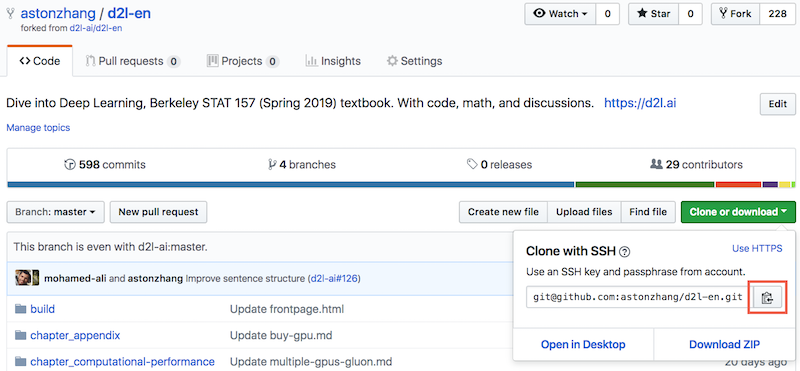Open the Update buy-gpu.md commit message

coord(281,335)
